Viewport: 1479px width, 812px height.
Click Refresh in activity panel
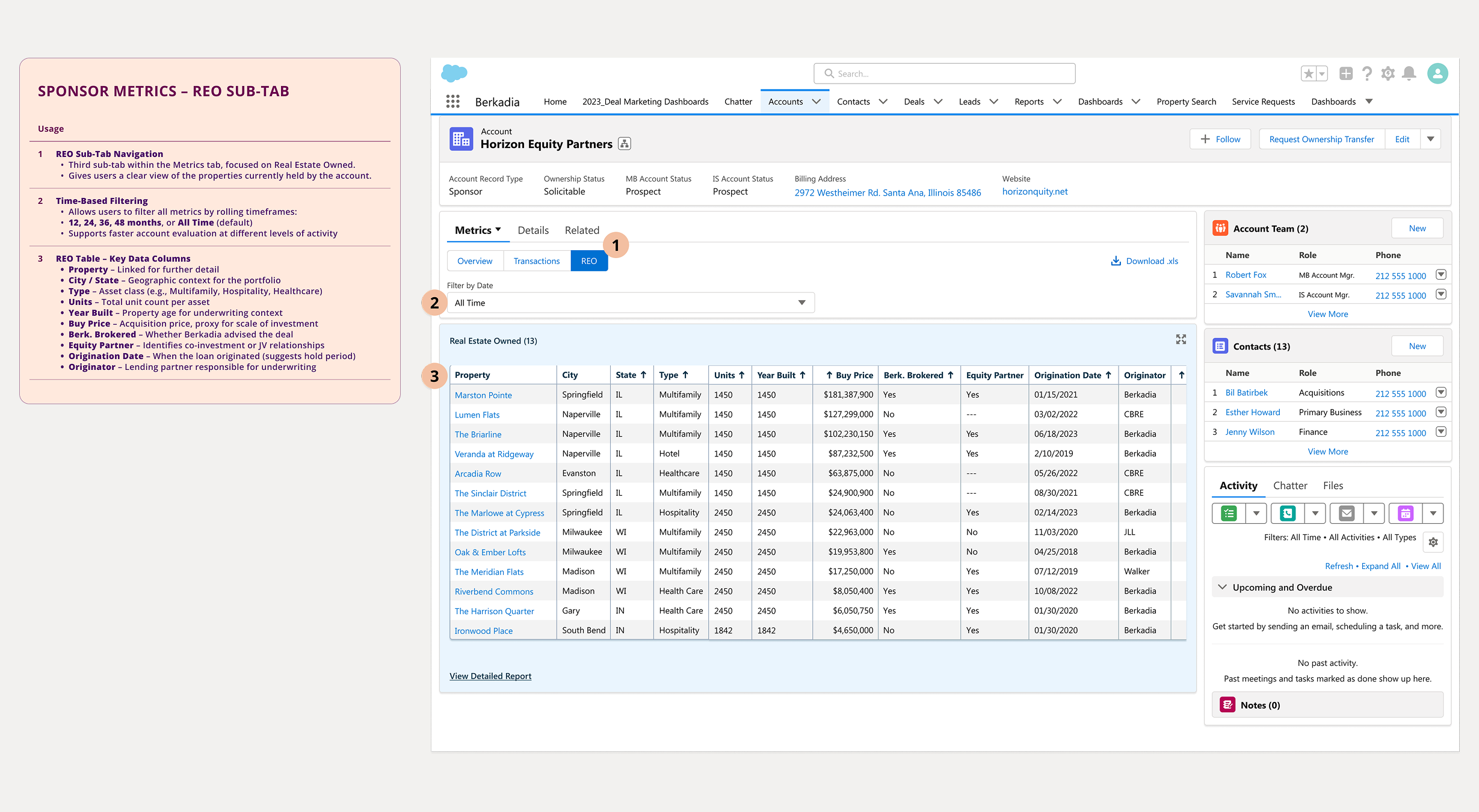[1339, 566]
